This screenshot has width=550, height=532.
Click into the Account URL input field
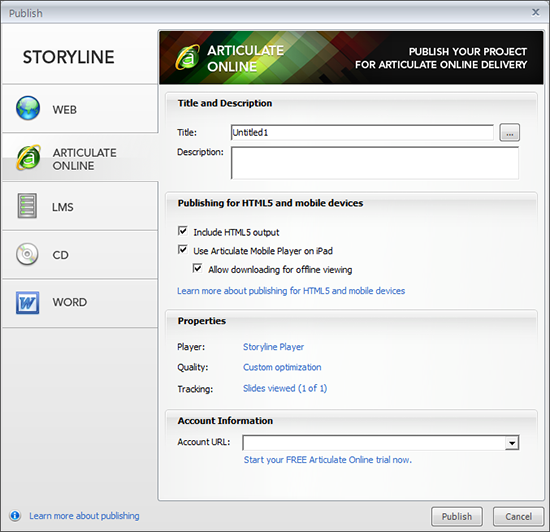click(x=374, y=443)
